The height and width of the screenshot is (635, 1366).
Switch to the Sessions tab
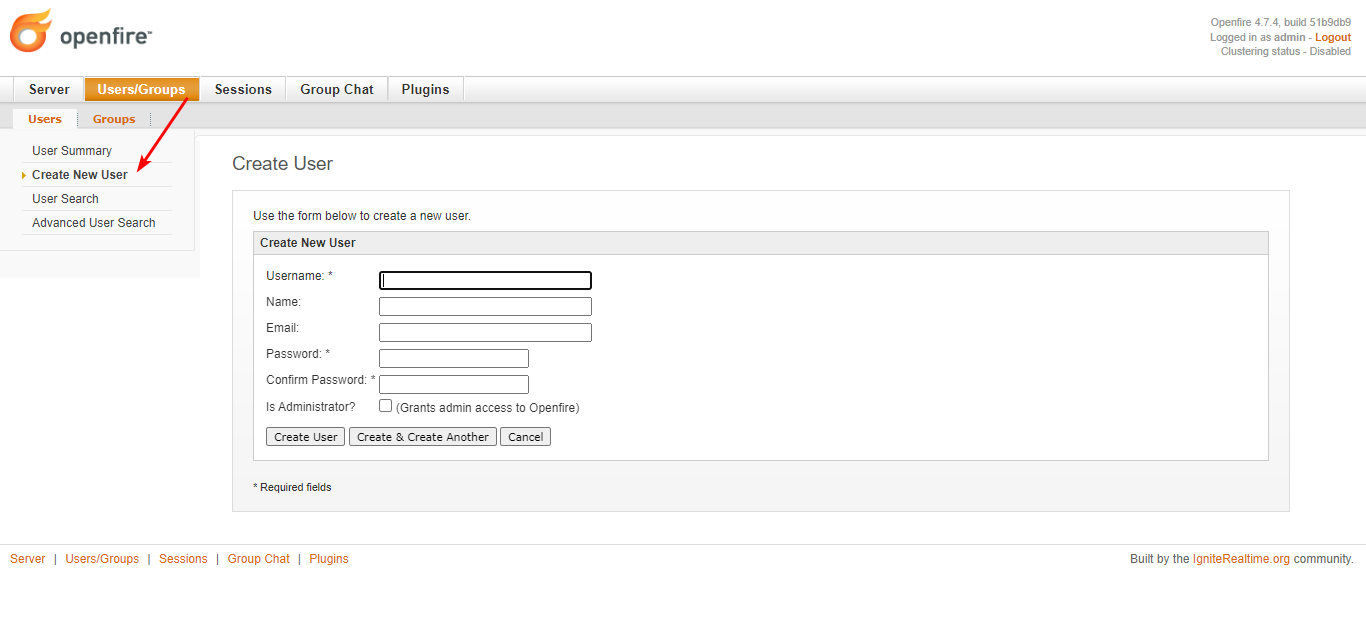point(243,89)
